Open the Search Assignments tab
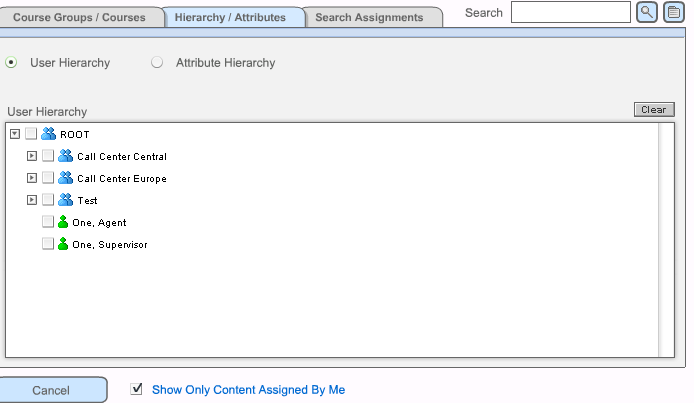694x403 pixels. pyautogui.click(x=369, y=18)
